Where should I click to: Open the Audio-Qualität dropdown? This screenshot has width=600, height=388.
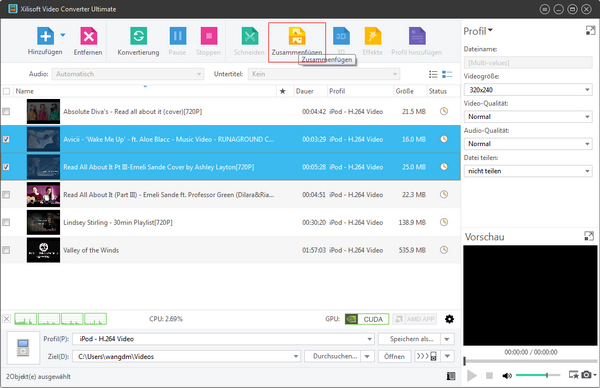pyautogui.click(x=528, y=144)
